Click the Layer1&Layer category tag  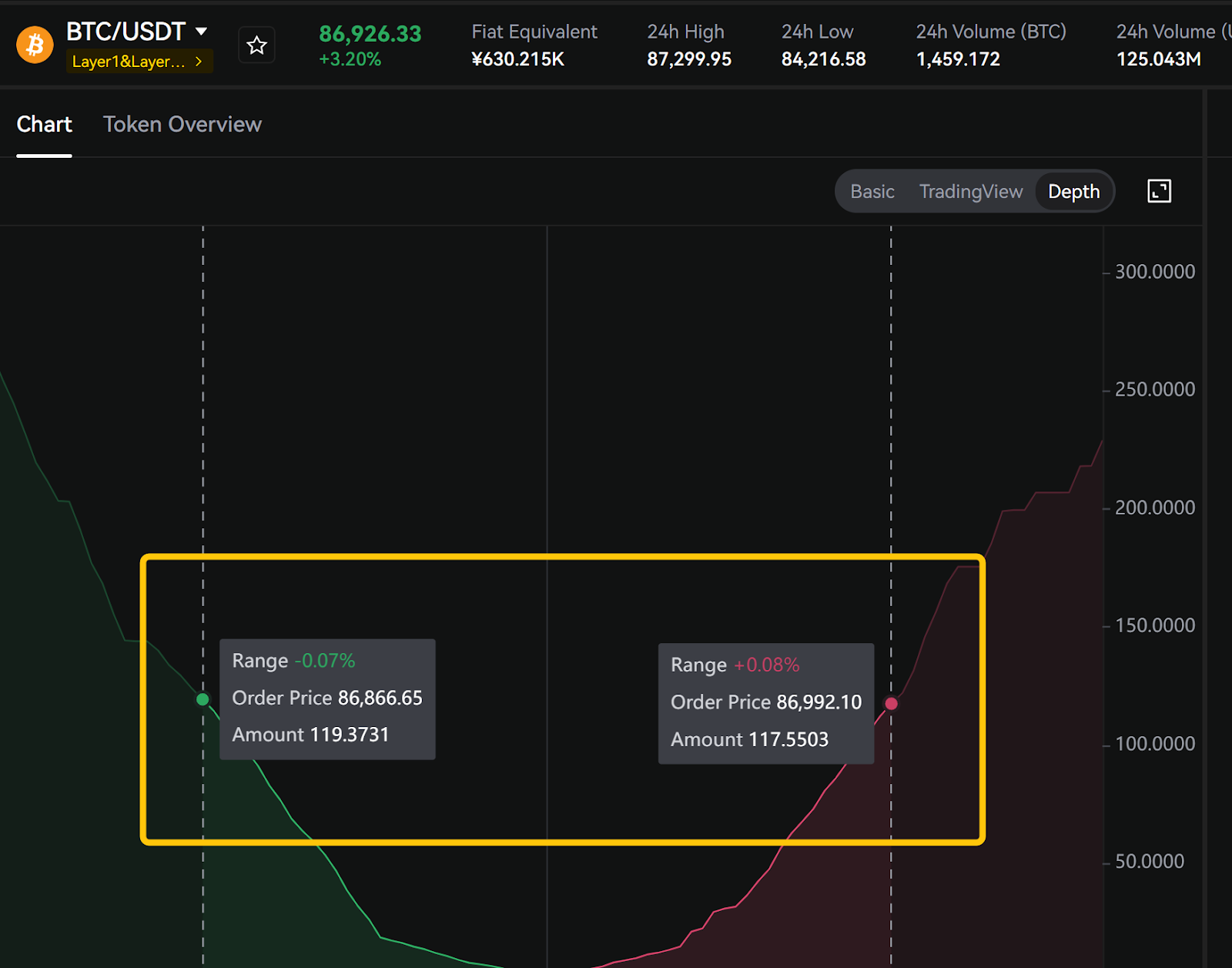(x=129, y=62)
